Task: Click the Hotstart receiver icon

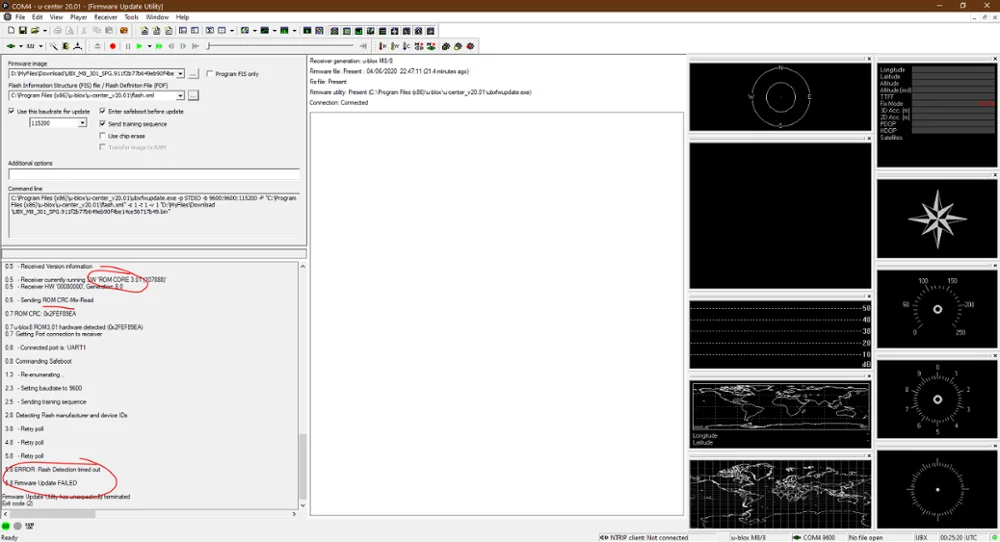Action: point(406,46)
